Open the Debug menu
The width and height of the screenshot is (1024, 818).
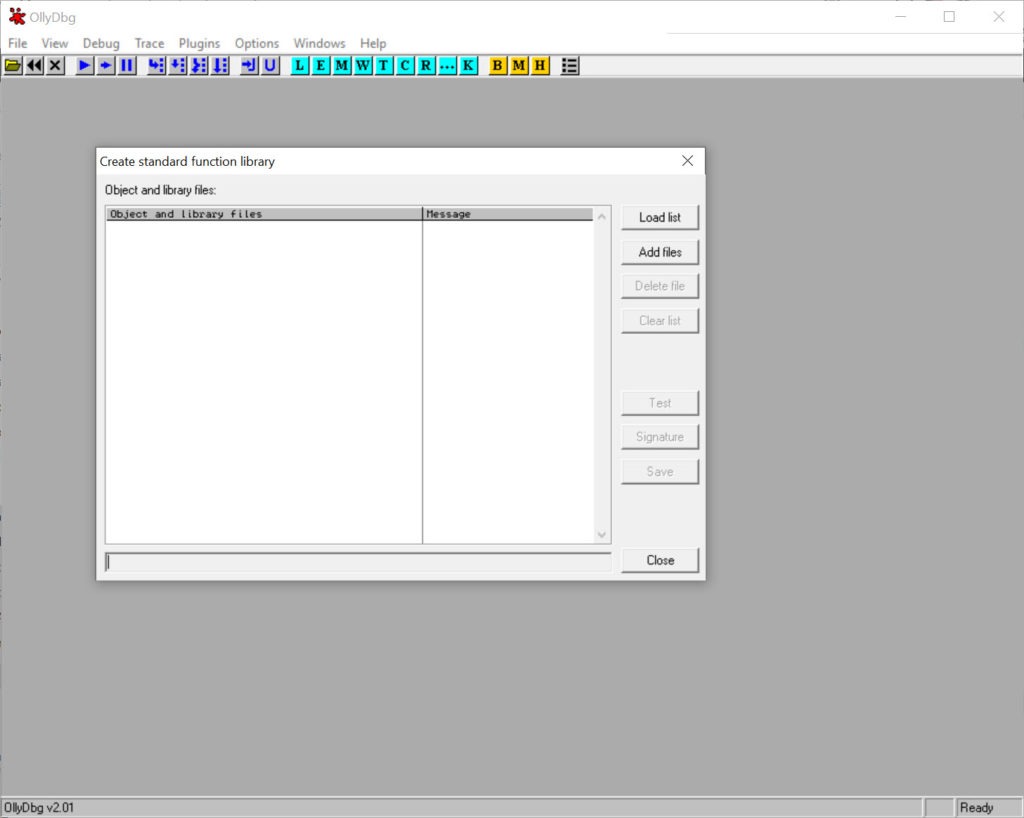[x=101, y=43]
